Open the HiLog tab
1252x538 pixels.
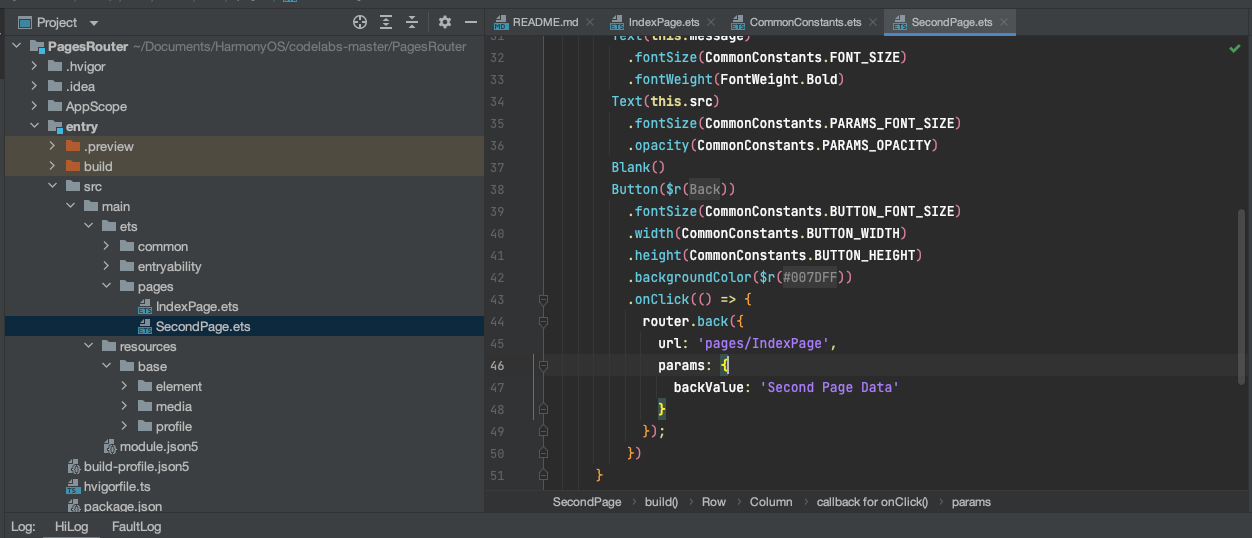(72, 526)
